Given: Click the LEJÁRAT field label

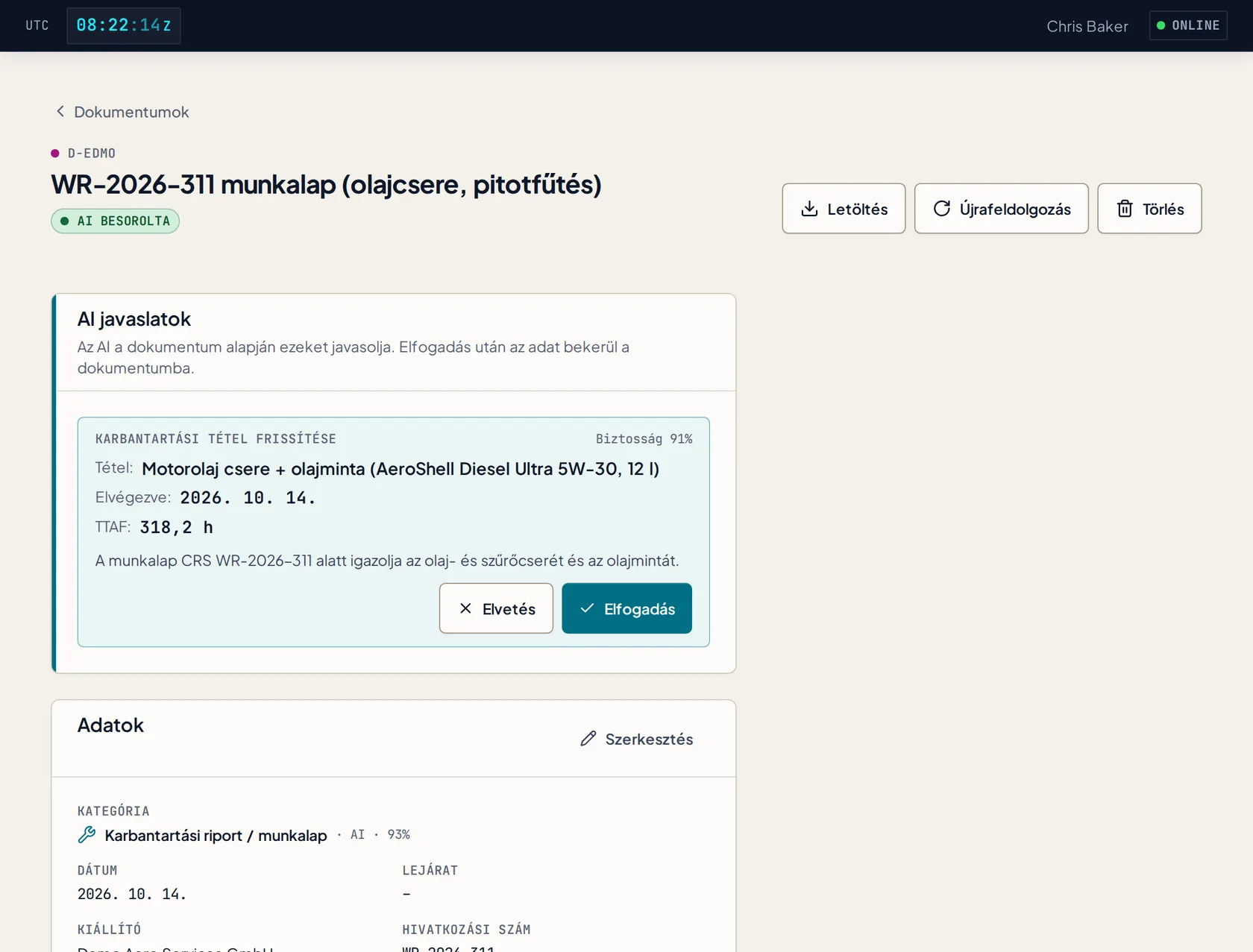Looking at the screenshot, I should 430,870.
